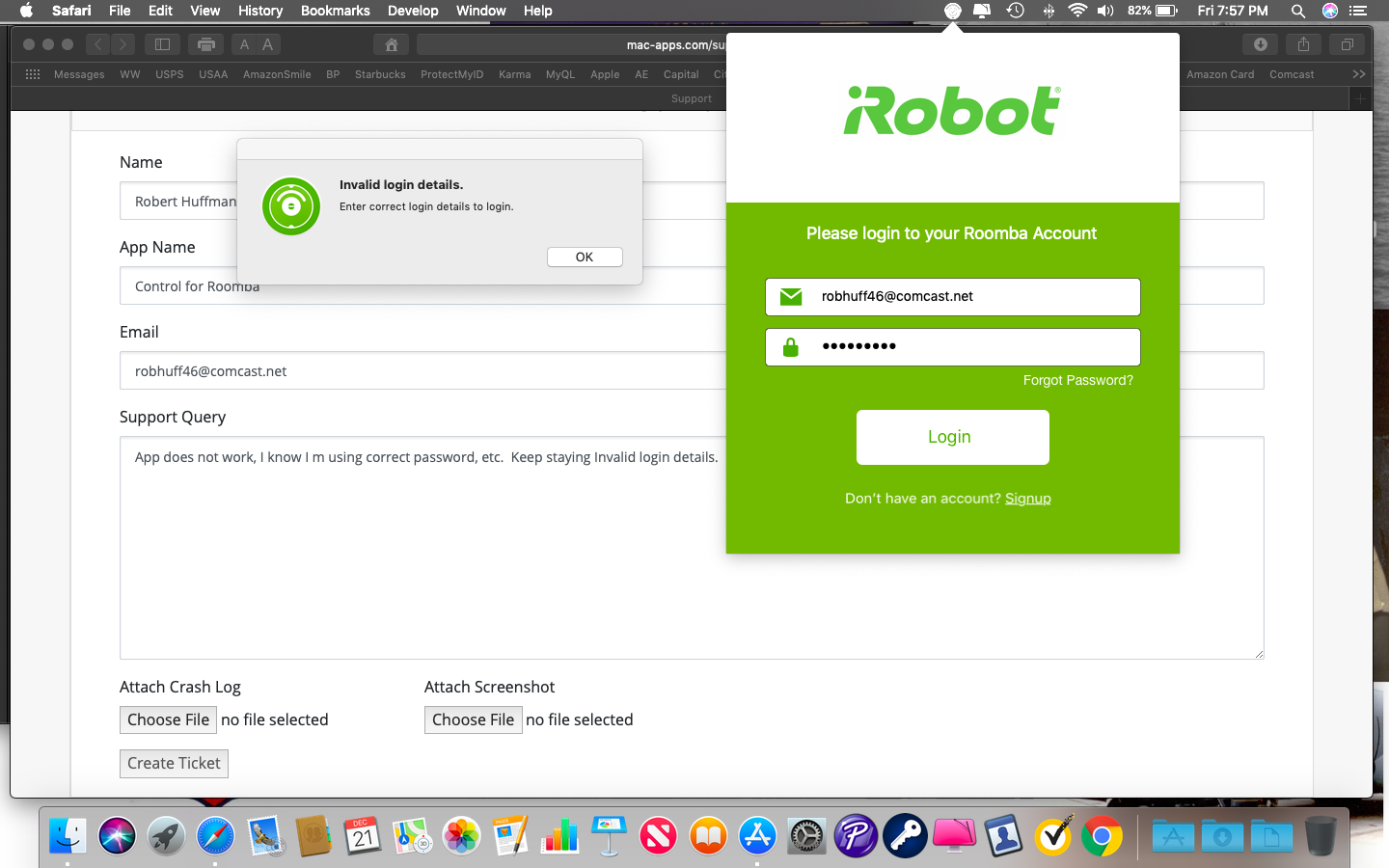Launch Siri from the Dock
This screenshot has height=868, width=1389.
click(x=117, y=836)
